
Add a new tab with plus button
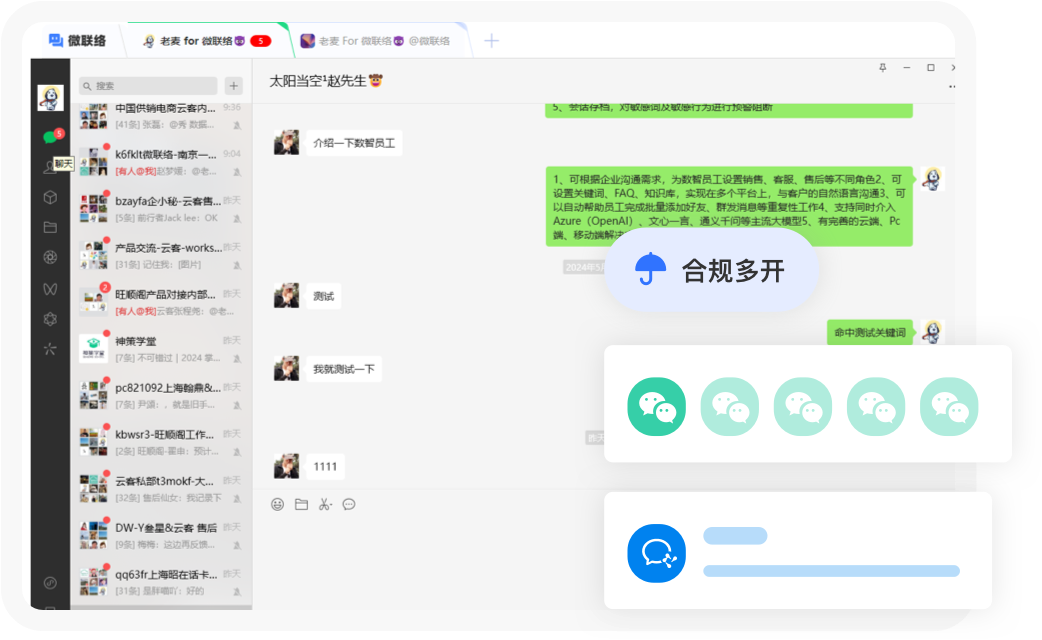point(491,41)
